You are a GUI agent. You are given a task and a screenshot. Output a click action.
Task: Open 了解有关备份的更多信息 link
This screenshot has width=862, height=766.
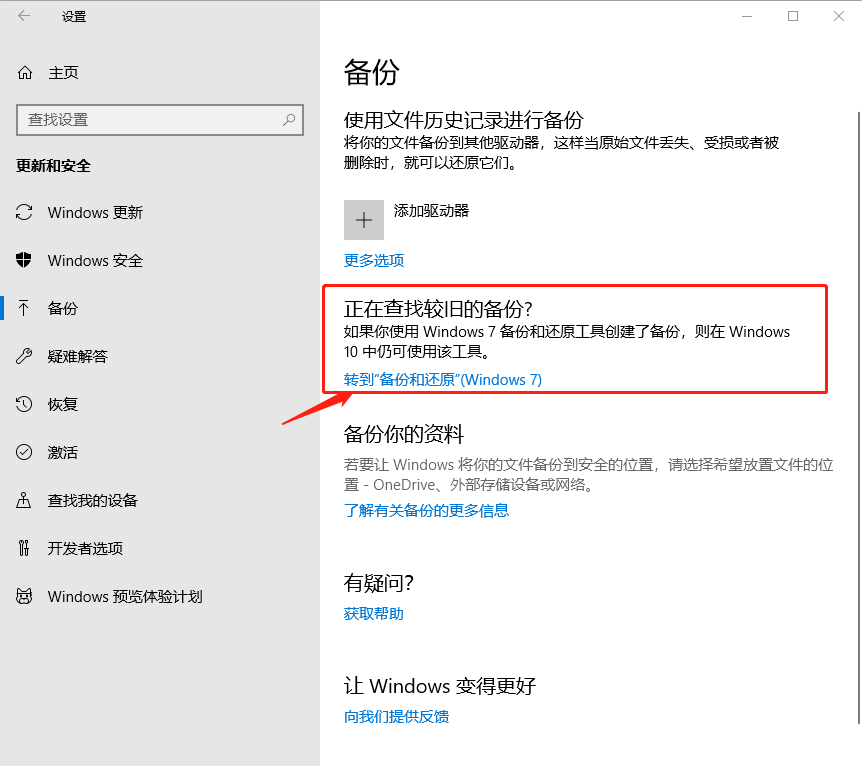(x=426, y=510)
